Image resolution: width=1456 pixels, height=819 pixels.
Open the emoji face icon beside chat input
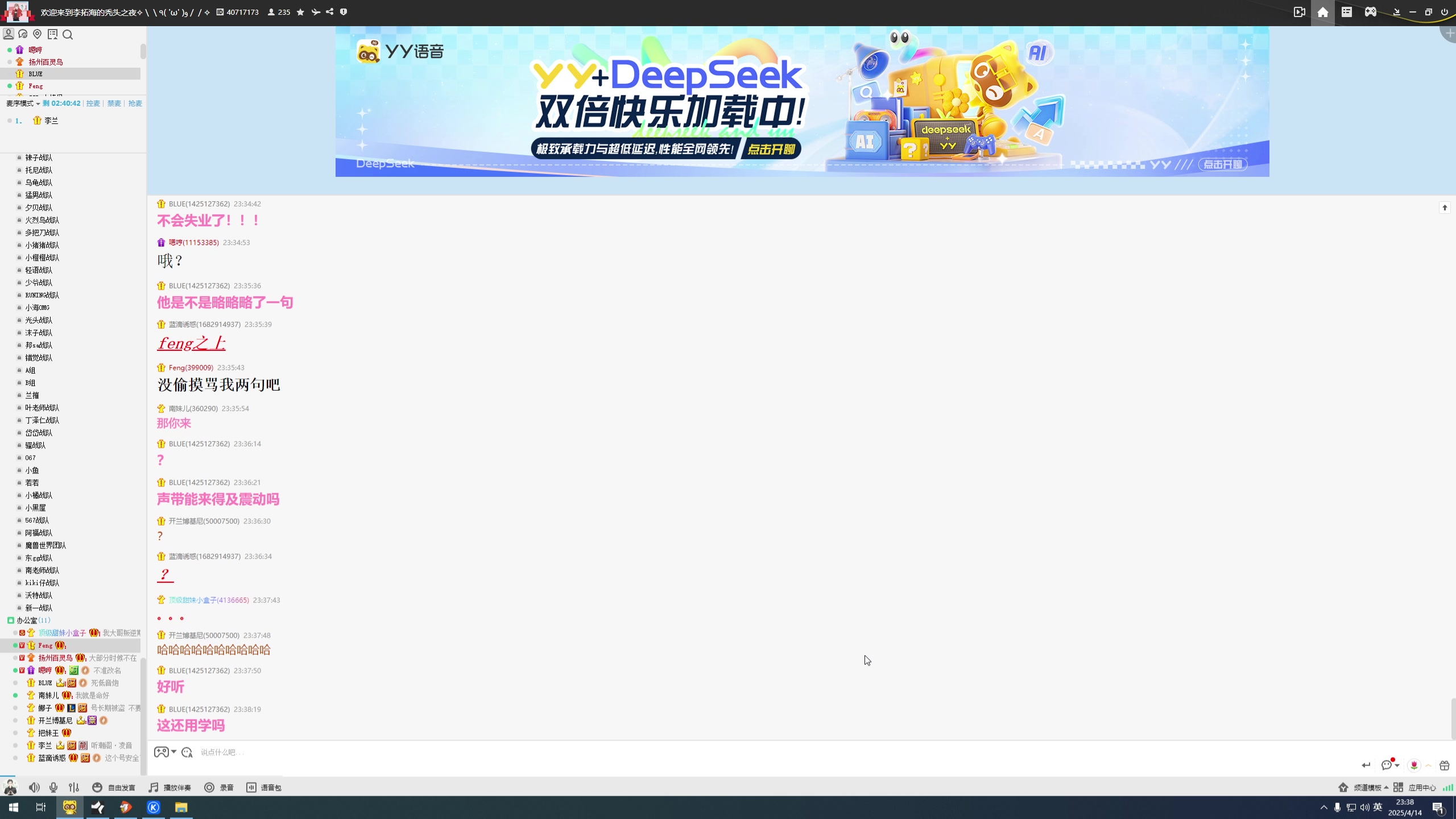[x=187, y=752]
